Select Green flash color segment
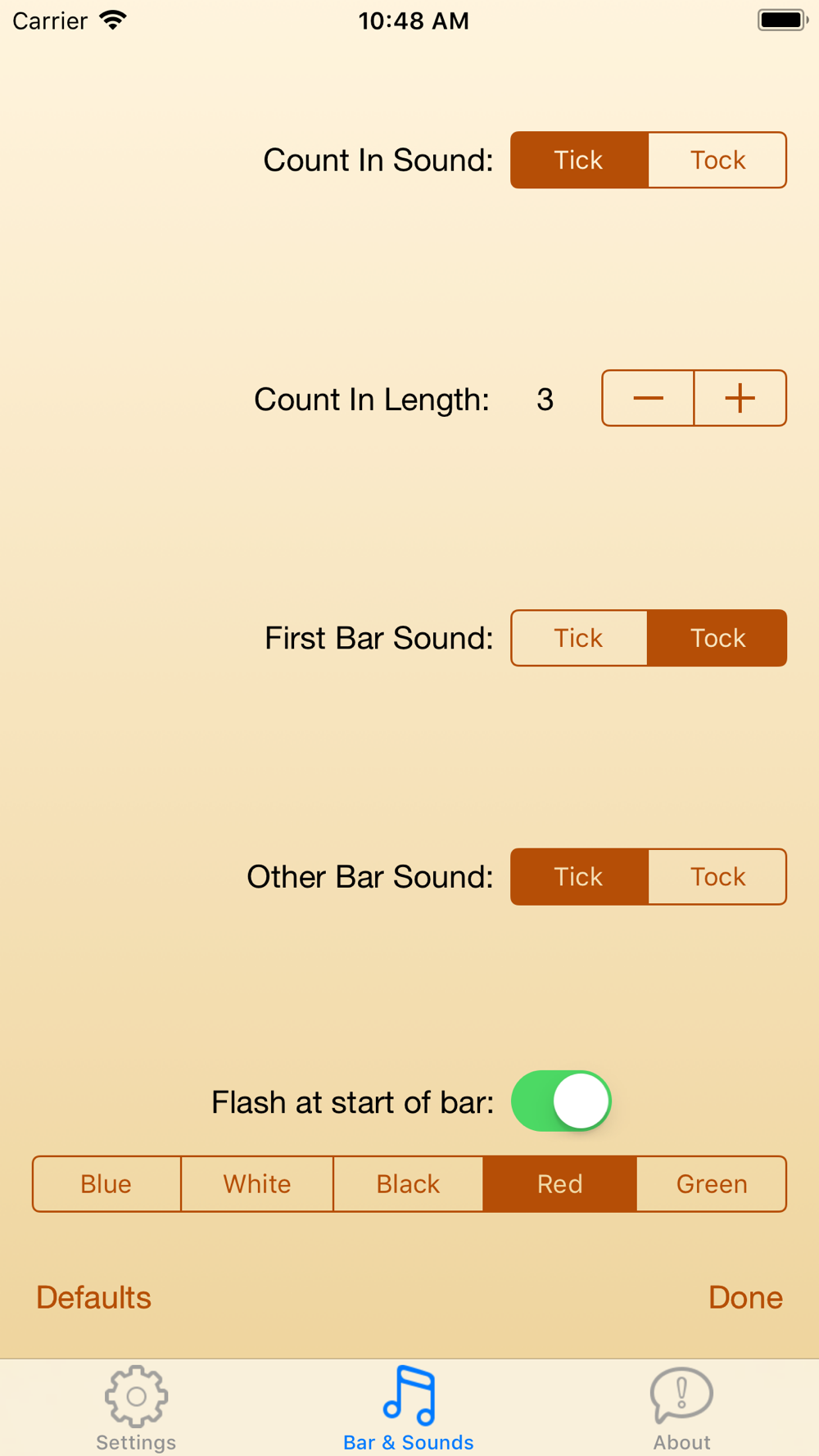The width and height of the screenshot is (819, 1456). point(712,1184)
